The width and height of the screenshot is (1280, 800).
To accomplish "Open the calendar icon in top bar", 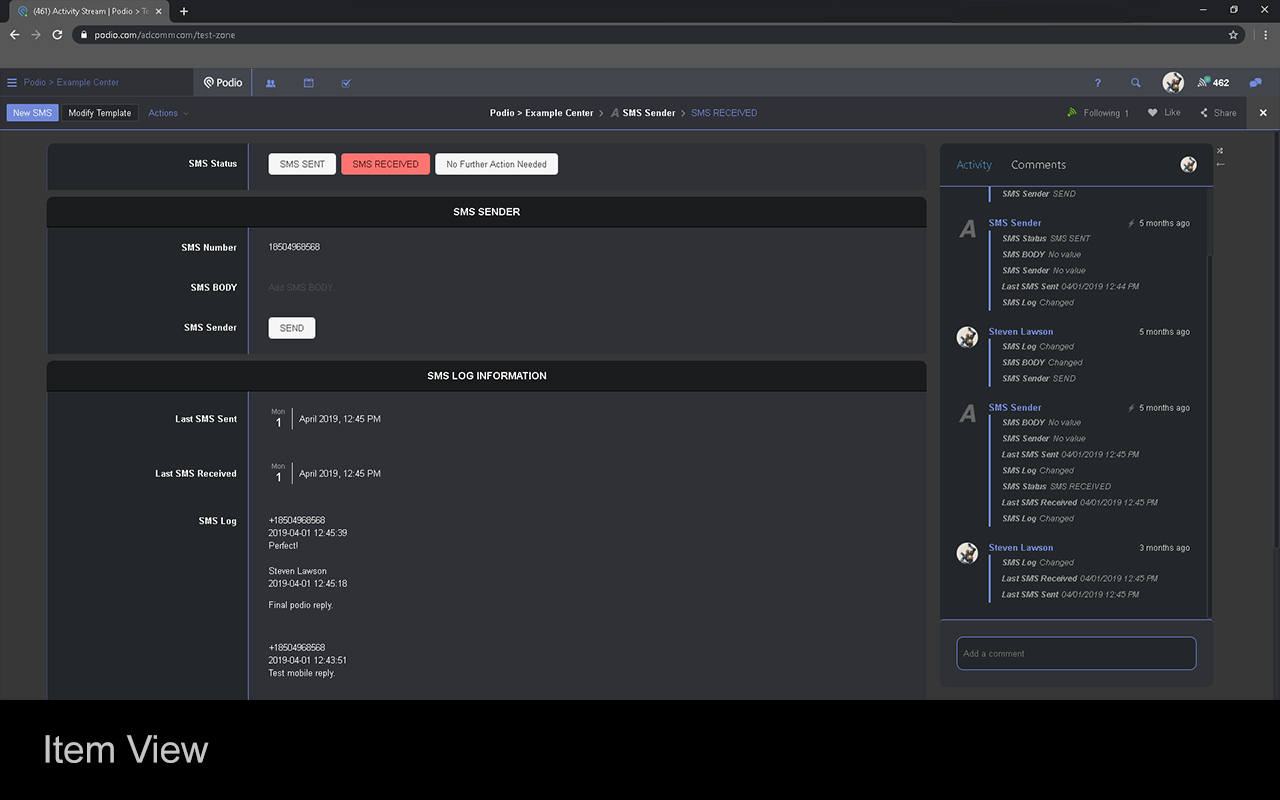I will pos(308,83).
